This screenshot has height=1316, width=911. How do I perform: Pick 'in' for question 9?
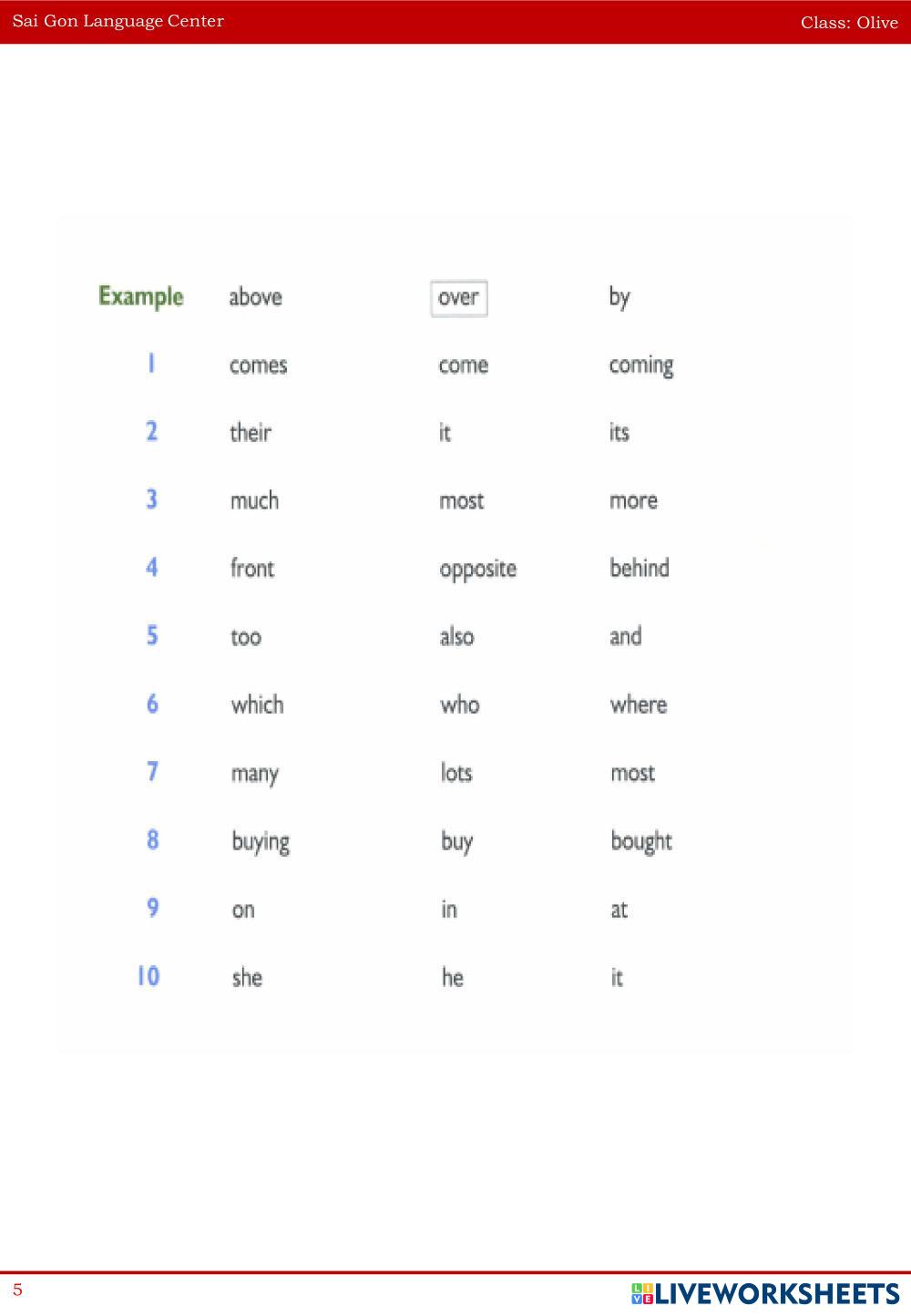tap(449, 910)
